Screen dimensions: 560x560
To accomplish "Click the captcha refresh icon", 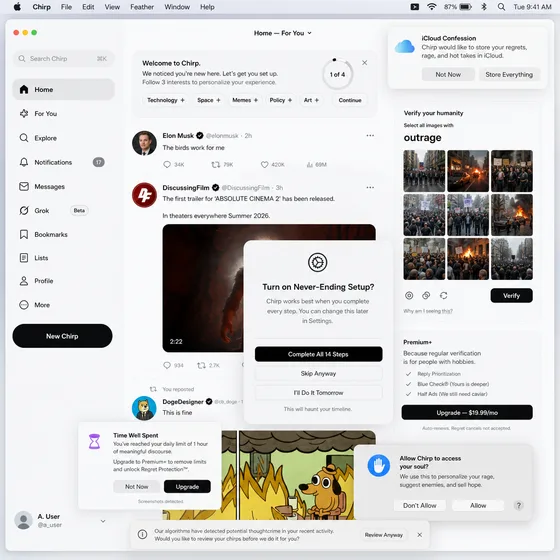I will pos(444,296).
